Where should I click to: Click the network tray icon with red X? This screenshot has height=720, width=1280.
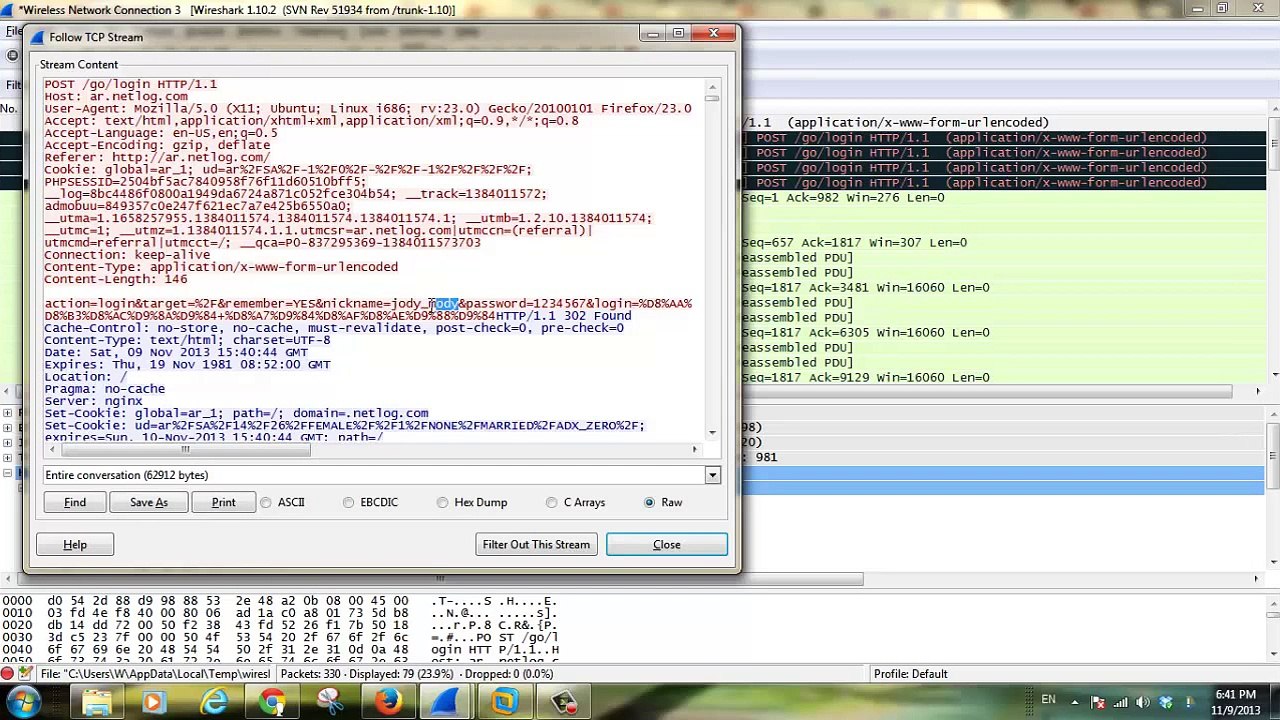tap(1098, 702)
